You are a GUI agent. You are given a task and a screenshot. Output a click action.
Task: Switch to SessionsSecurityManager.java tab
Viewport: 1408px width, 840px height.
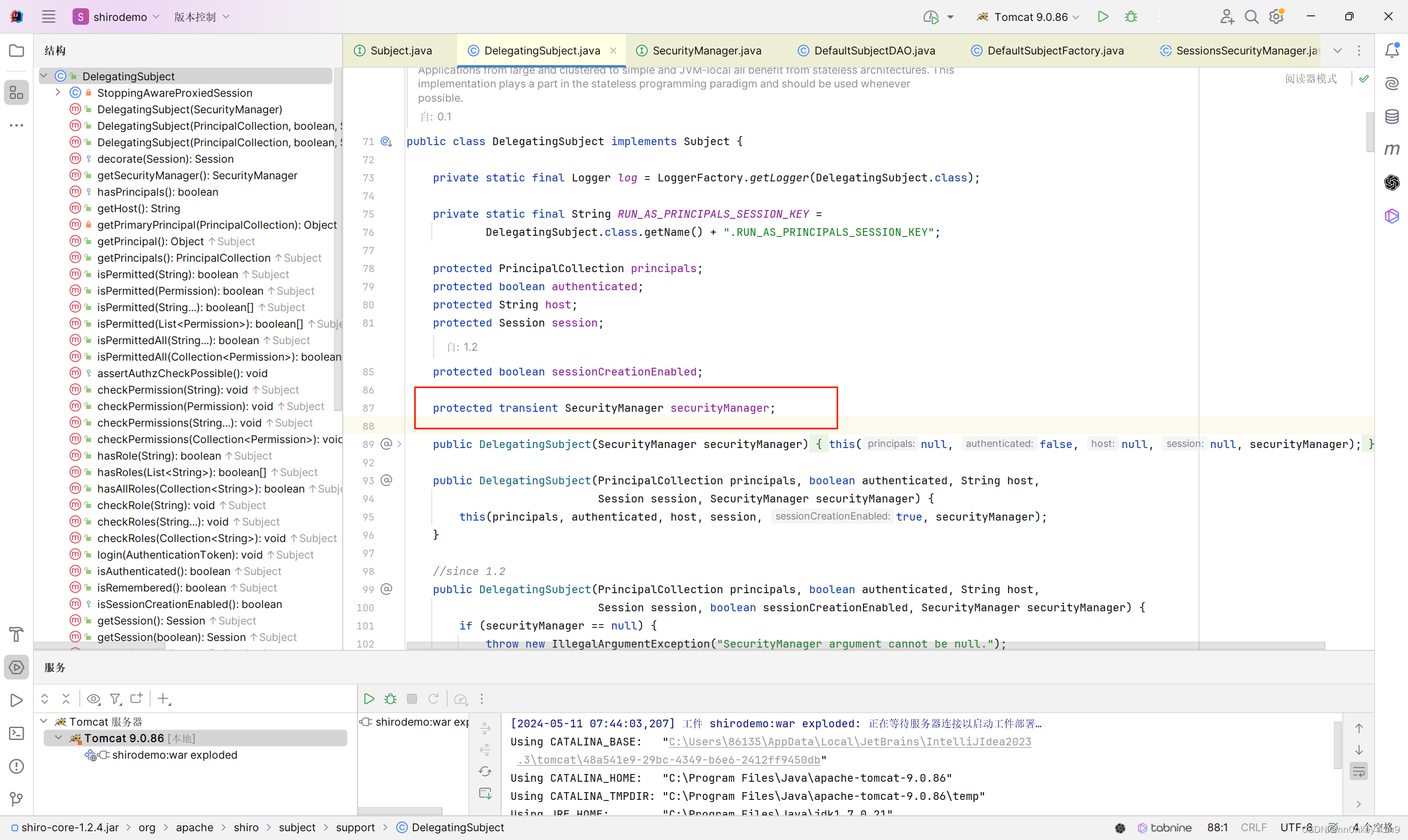coord(1240,51)
